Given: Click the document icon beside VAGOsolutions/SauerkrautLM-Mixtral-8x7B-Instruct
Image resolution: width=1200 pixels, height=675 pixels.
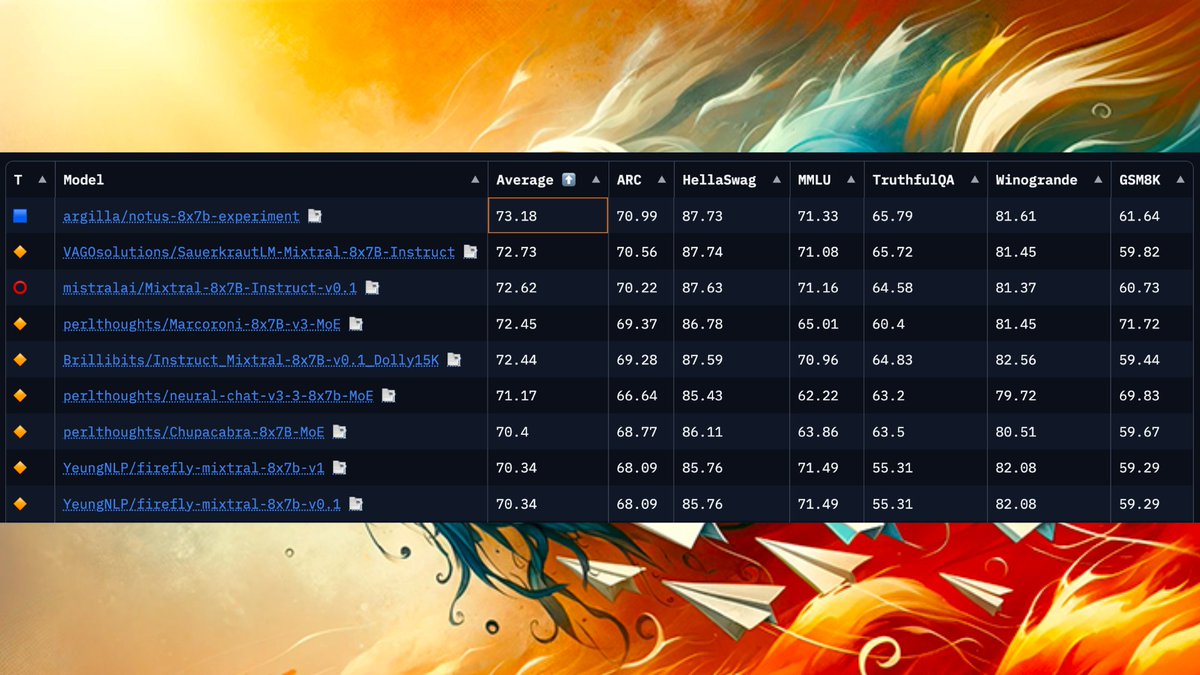Looking at the screenshot, I should tap(470, 252).
